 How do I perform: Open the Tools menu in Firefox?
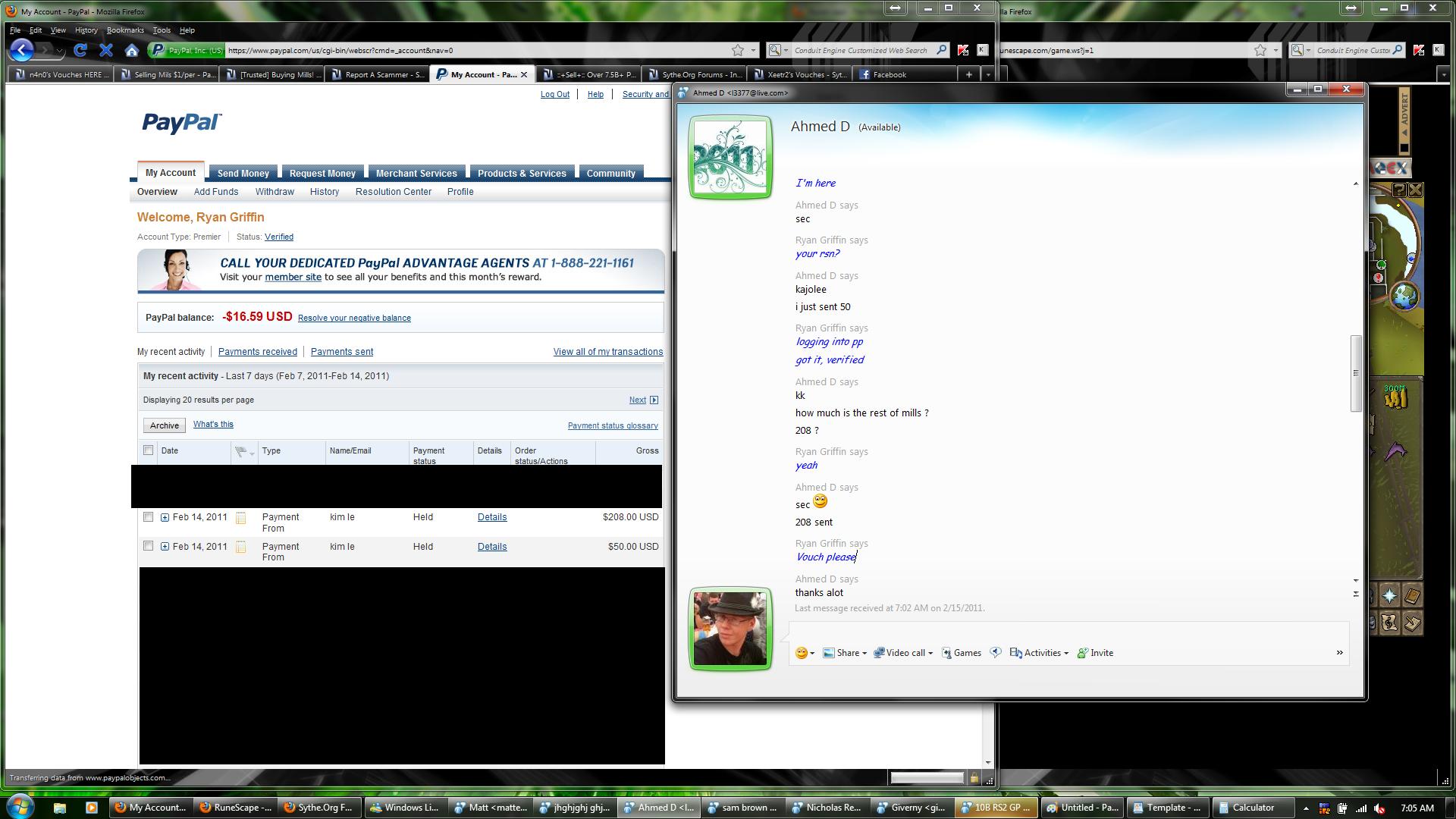coord(162,30)
